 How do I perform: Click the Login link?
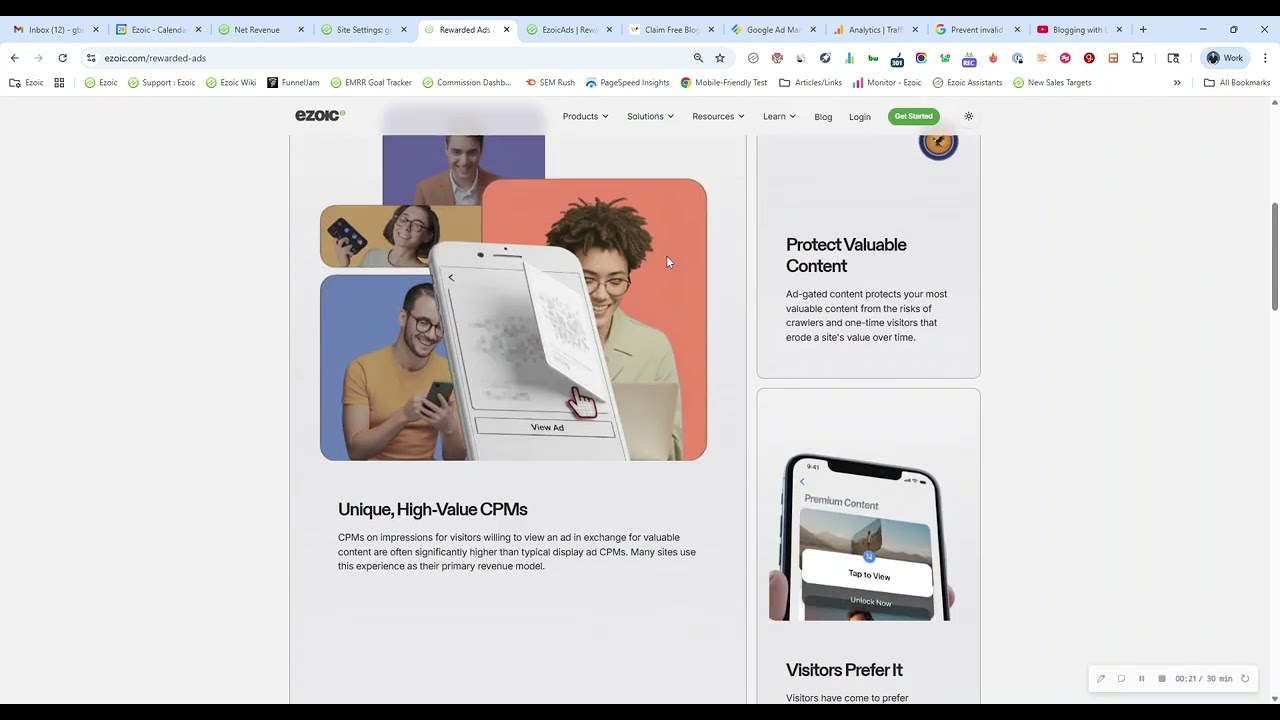860,117
